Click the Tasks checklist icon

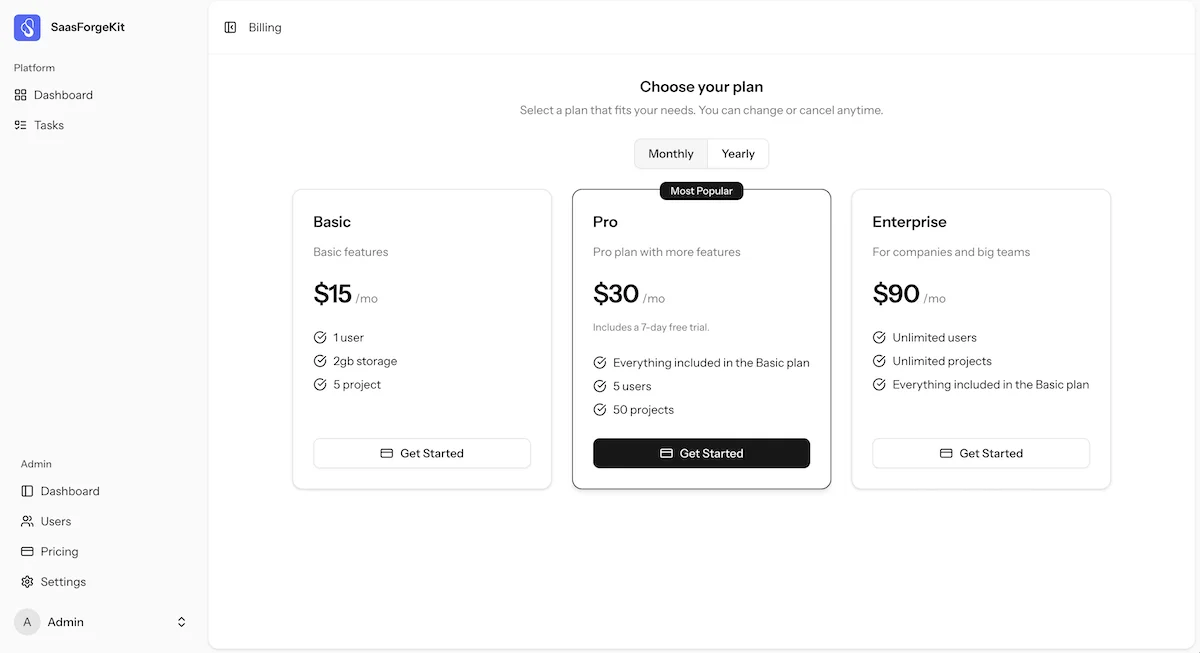click(21, 125)
